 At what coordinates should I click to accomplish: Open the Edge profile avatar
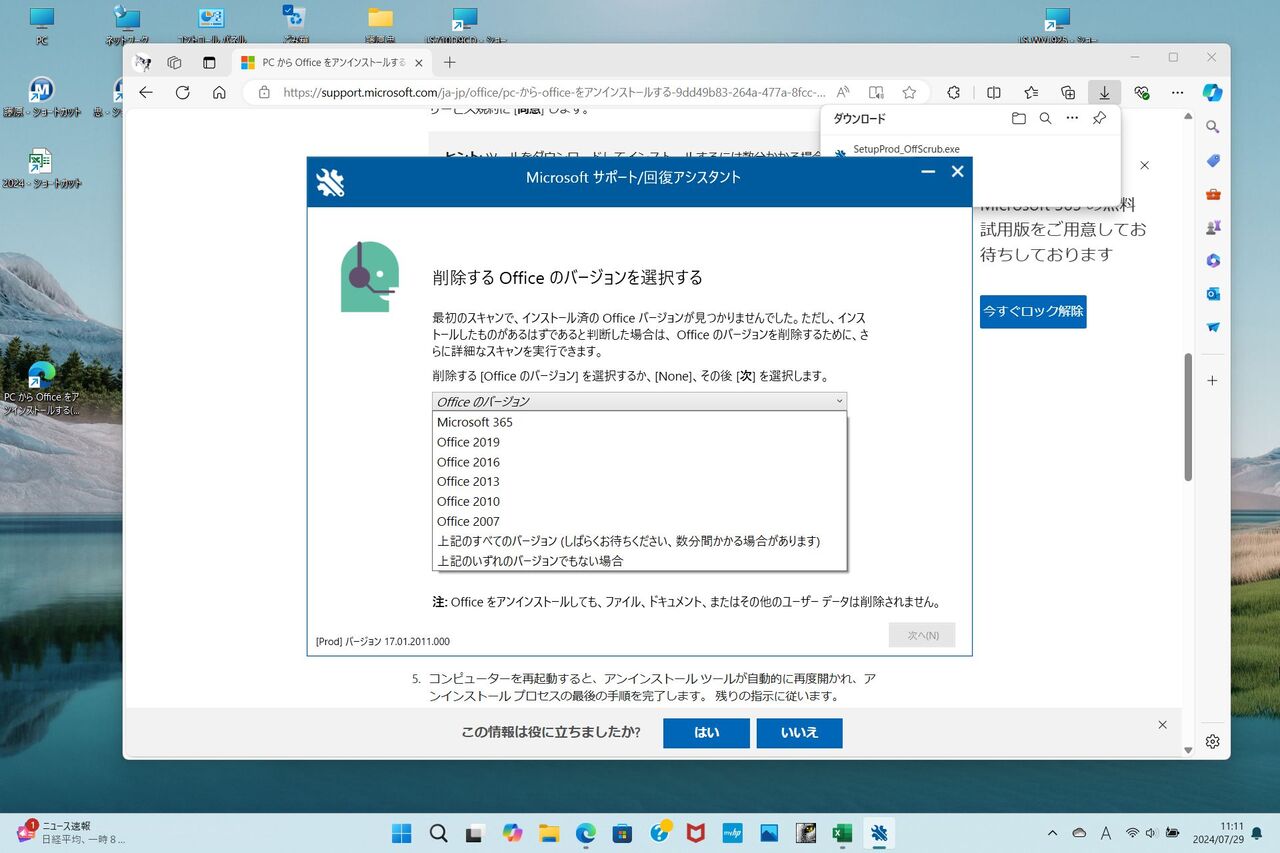(142, 62)
